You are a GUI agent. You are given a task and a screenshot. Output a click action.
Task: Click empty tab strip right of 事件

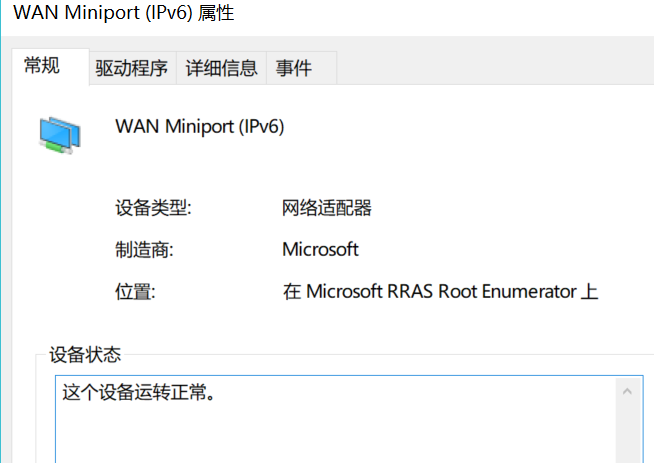490,68
